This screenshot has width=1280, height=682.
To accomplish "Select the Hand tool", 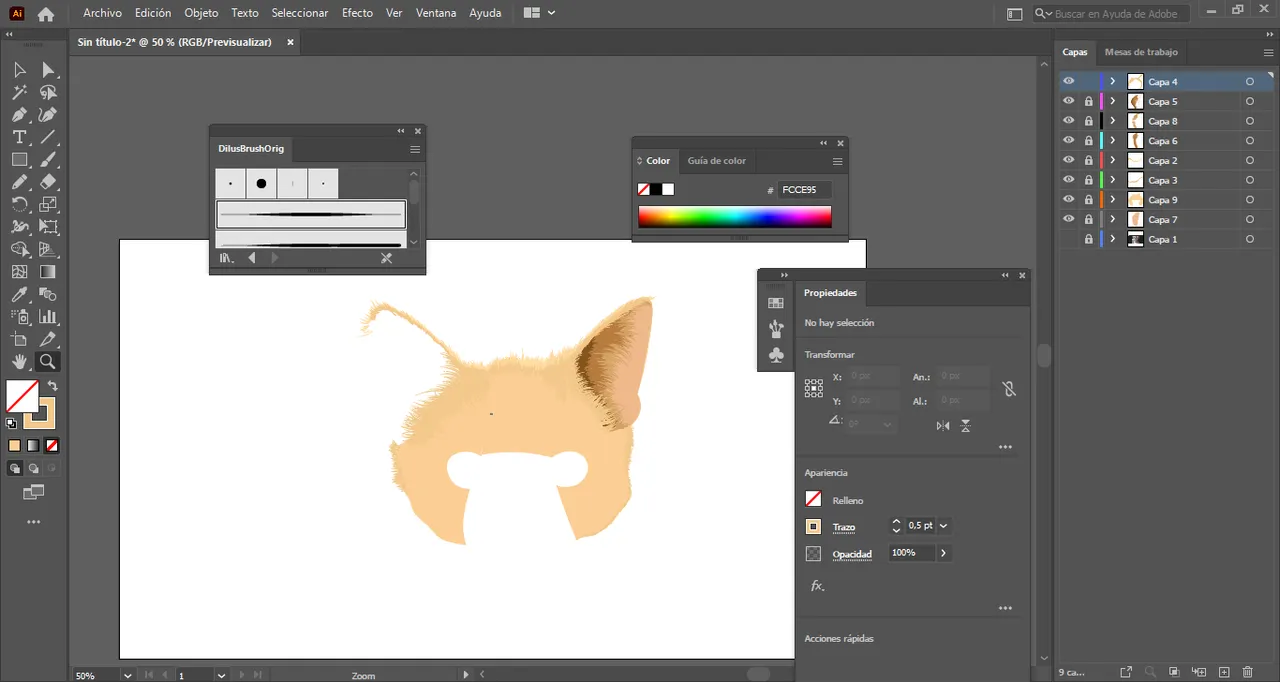I will point(19,362).
